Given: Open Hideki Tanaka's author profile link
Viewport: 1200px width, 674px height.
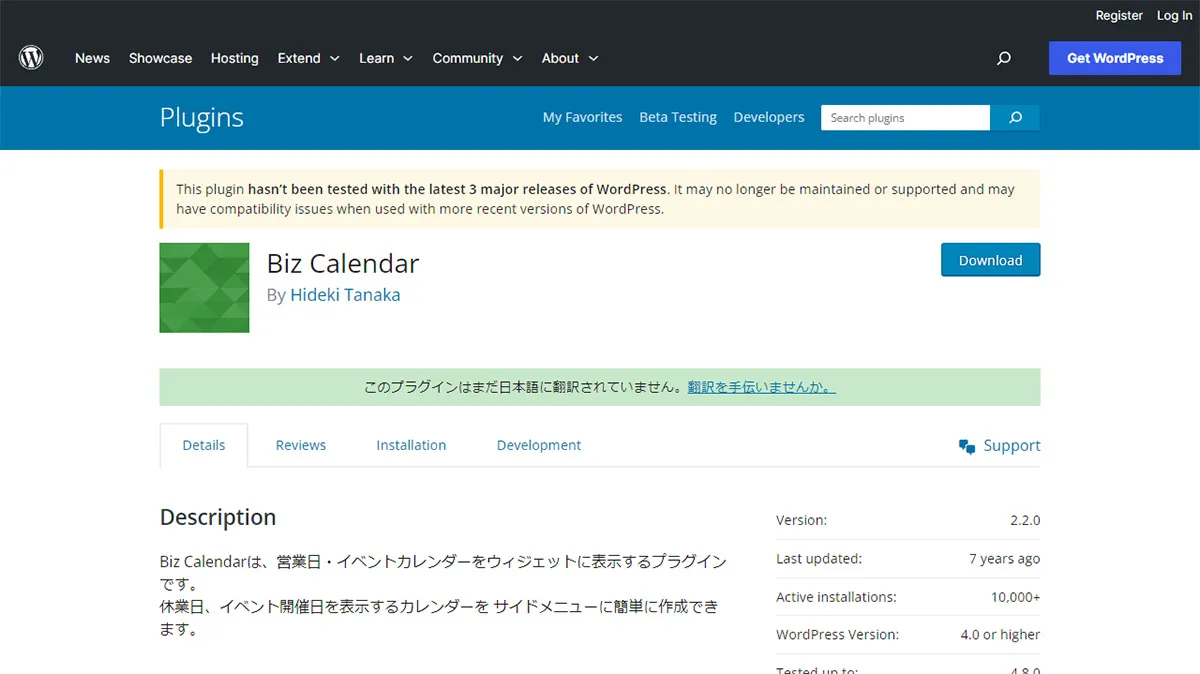Looking at the screenshot, I should pos(345,294).
